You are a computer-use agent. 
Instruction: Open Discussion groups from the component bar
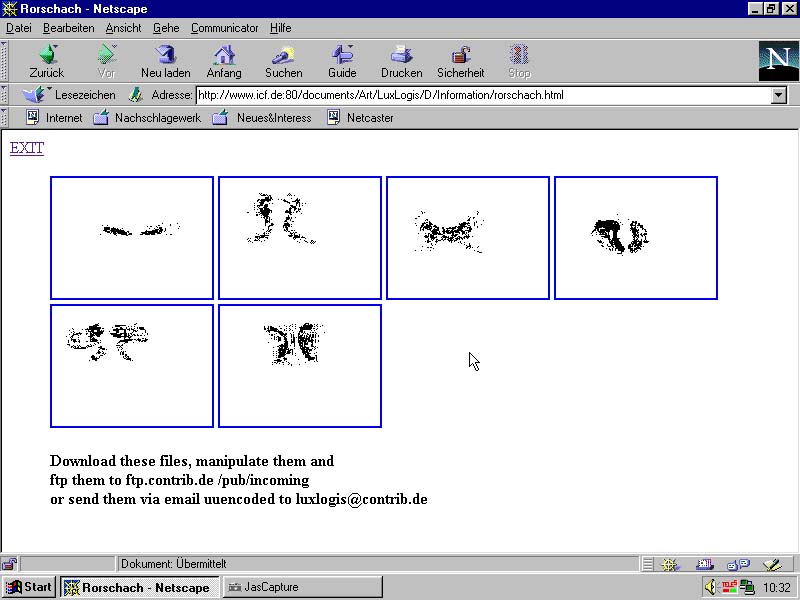(x=738, y=564)
